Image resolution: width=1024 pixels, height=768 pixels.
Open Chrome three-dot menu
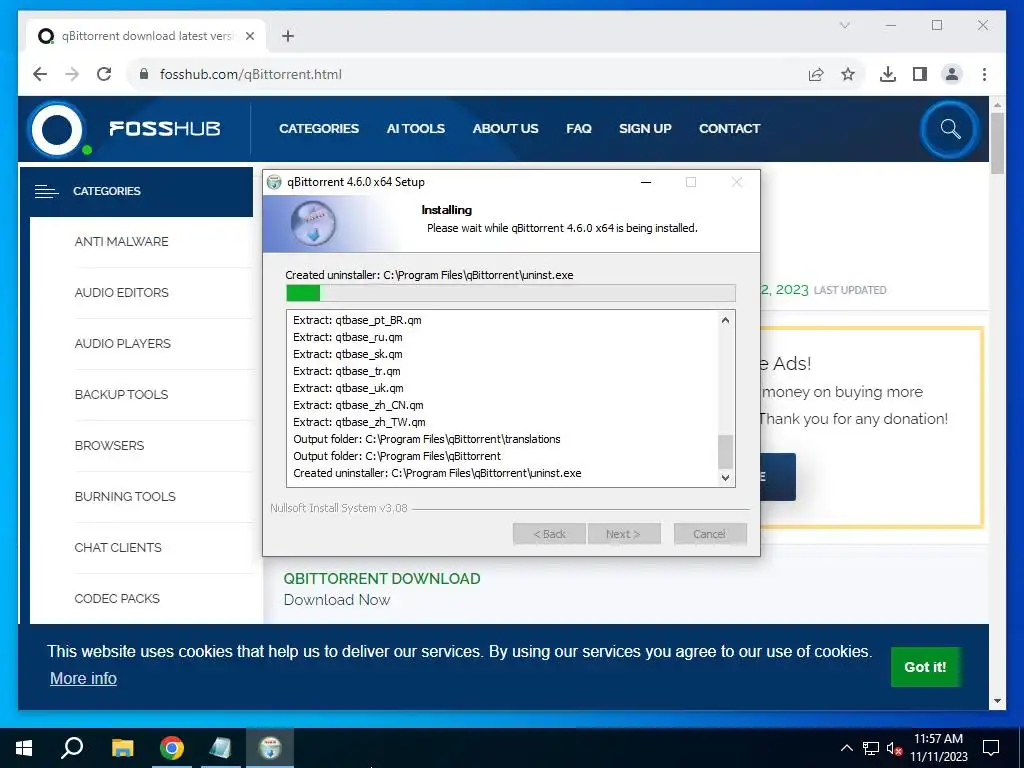984,74
